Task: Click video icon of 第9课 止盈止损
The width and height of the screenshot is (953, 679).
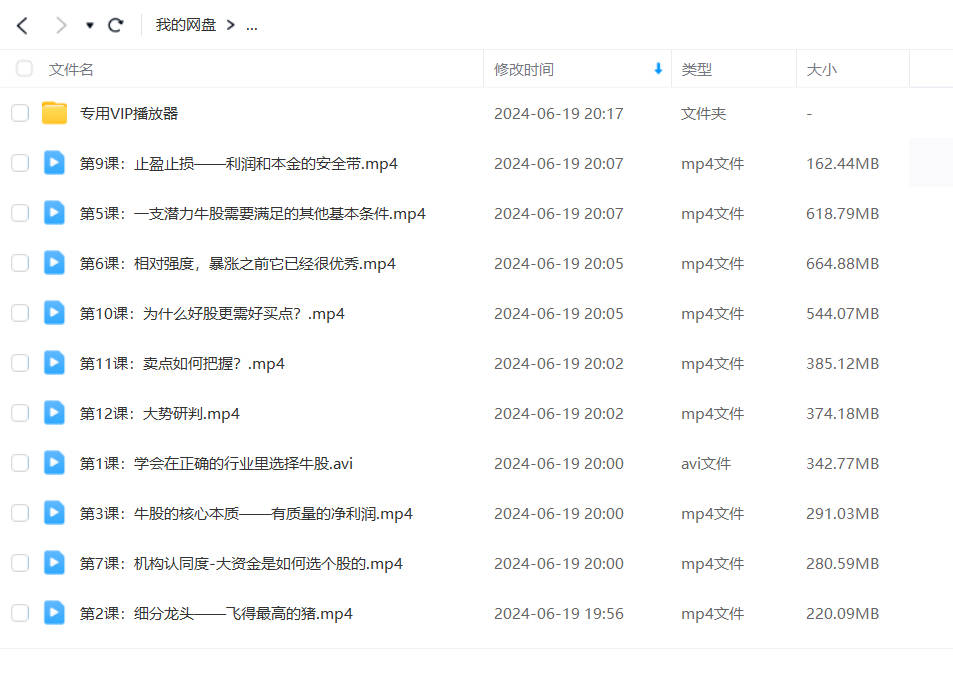Action: [x=54, y=163]
